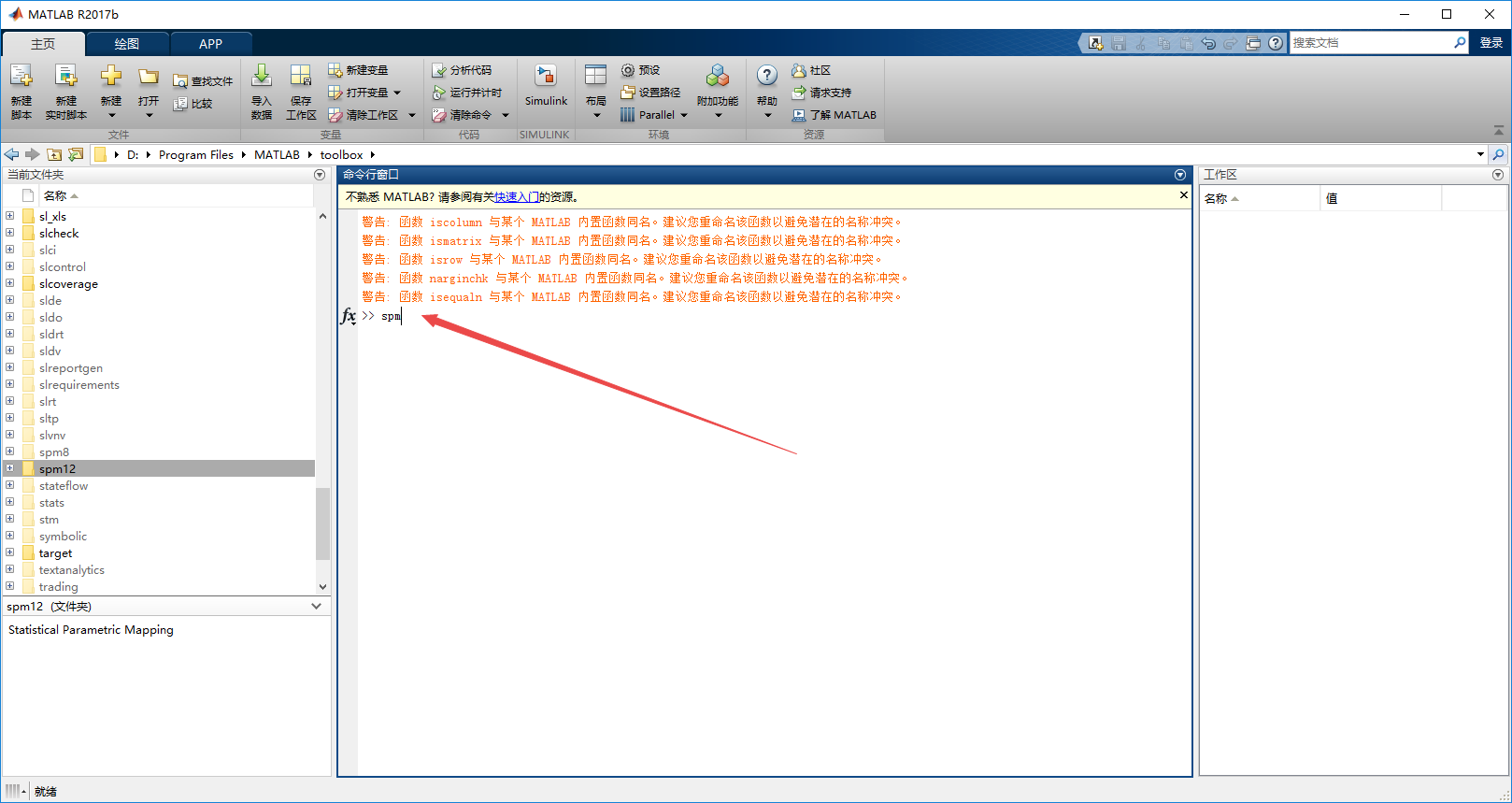1512x803 pixels.
Task: Click the file list scrollbar thumb
Action: tap(322, 523)
